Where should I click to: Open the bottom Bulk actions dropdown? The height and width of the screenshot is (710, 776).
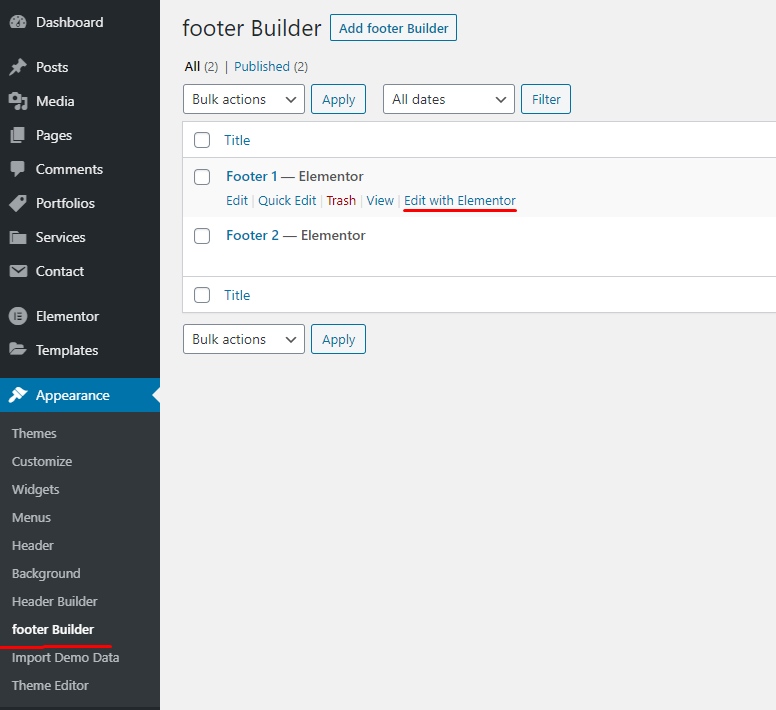point(244,339)
